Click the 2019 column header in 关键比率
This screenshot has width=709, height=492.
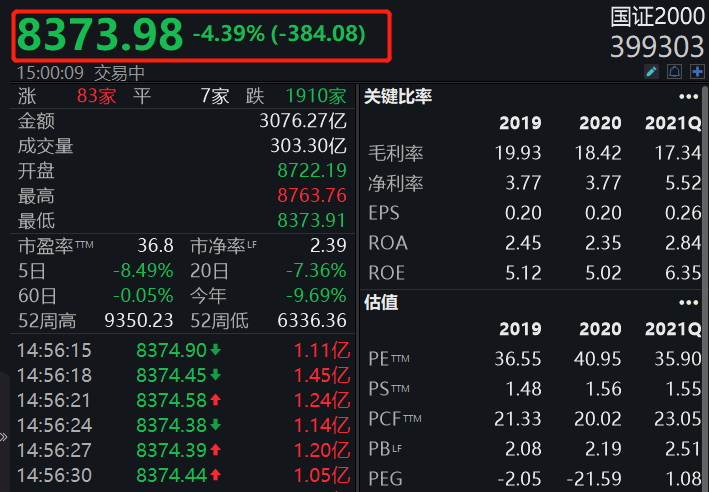(520, 123)
